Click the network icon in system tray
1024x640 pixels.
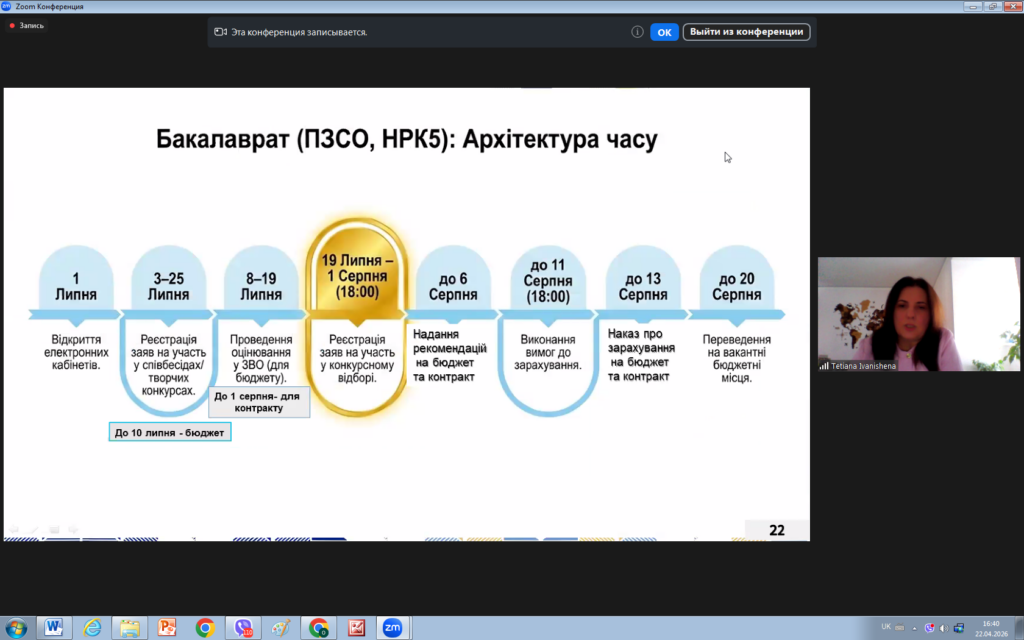click(x=959, y=627)
